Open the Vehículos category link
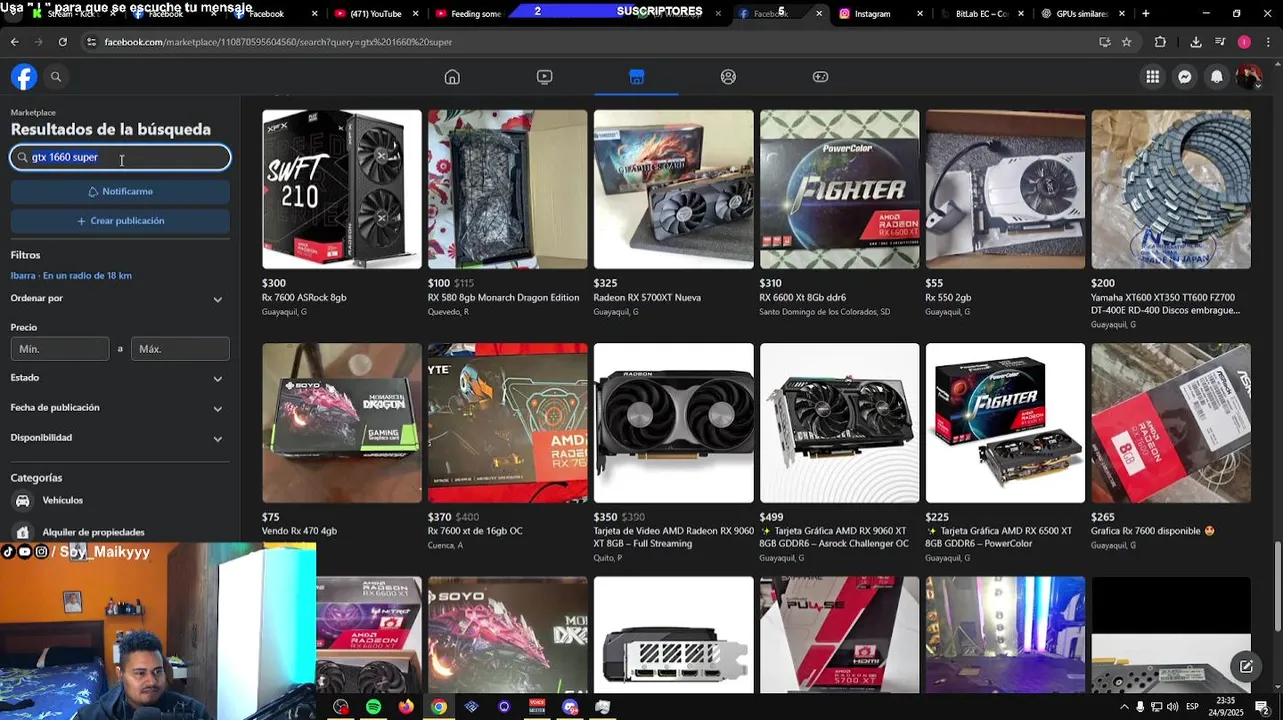This screenshot has width=1283, height=720. (62, 500)
